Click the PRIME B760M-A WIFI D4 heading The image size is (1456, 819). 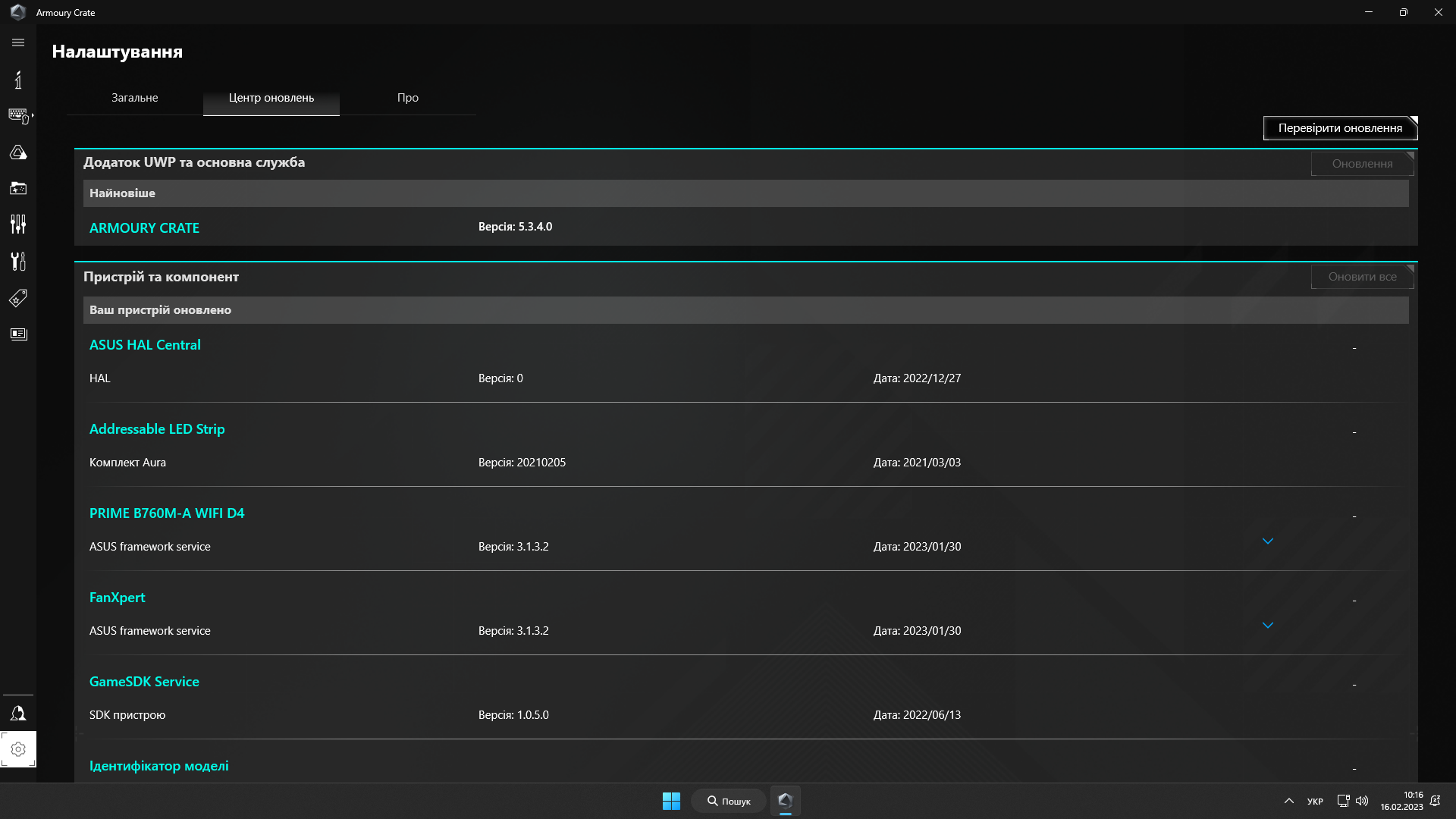[x=167, y=513]
